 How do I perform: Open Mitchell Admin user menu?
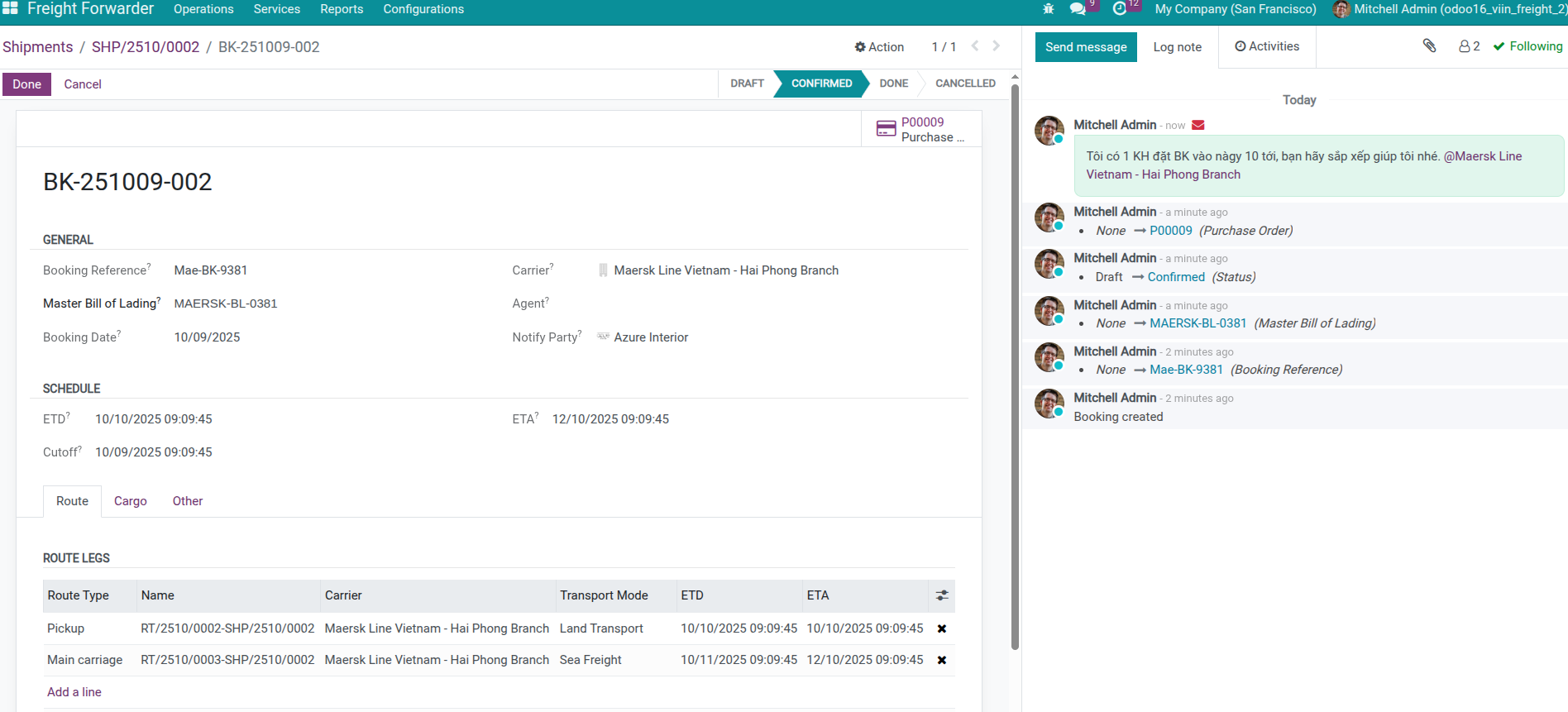pos(1450,9)
